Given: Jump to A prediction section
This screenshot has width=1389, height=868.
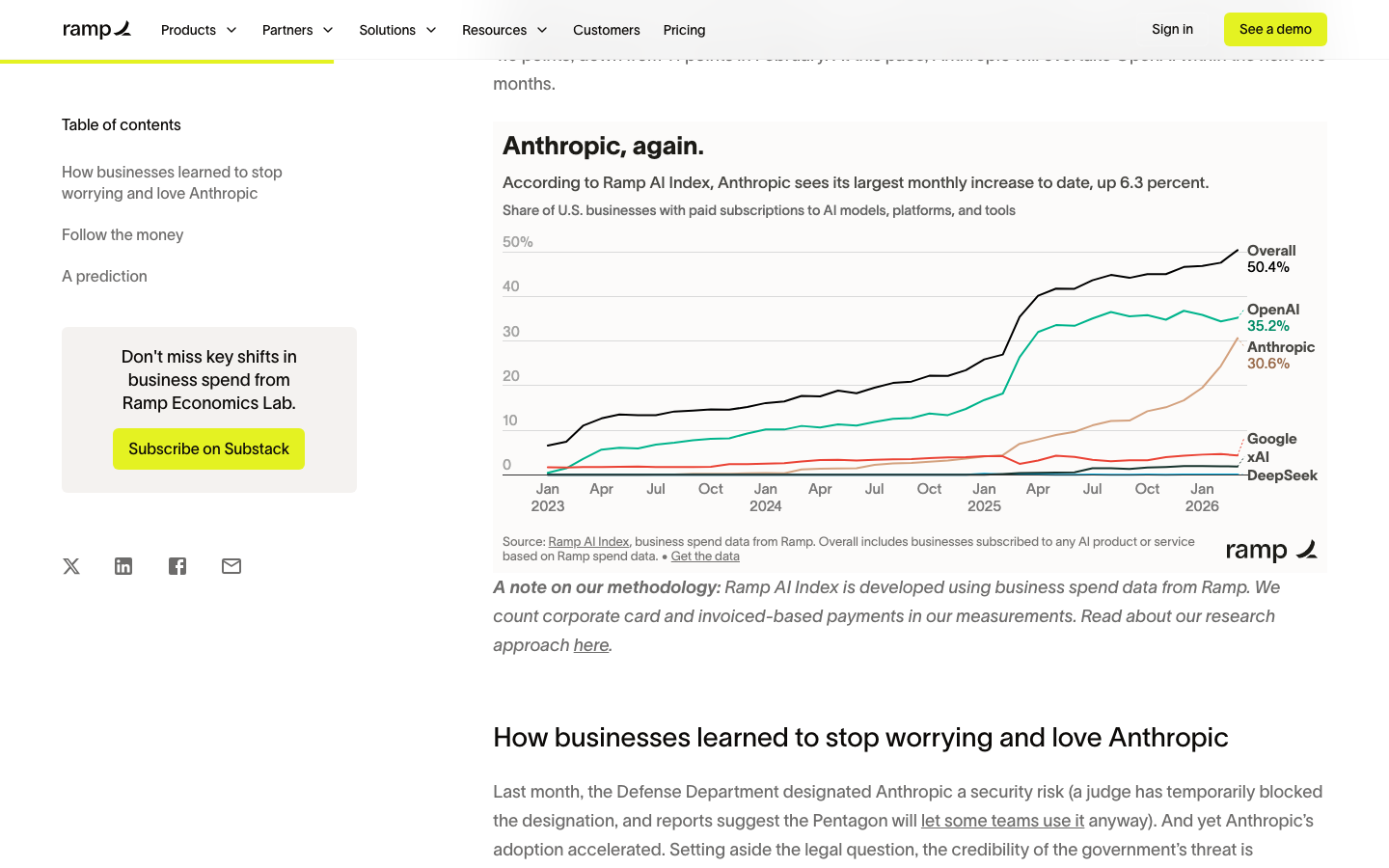Looking at the screenshot, I should pos(104,276).
